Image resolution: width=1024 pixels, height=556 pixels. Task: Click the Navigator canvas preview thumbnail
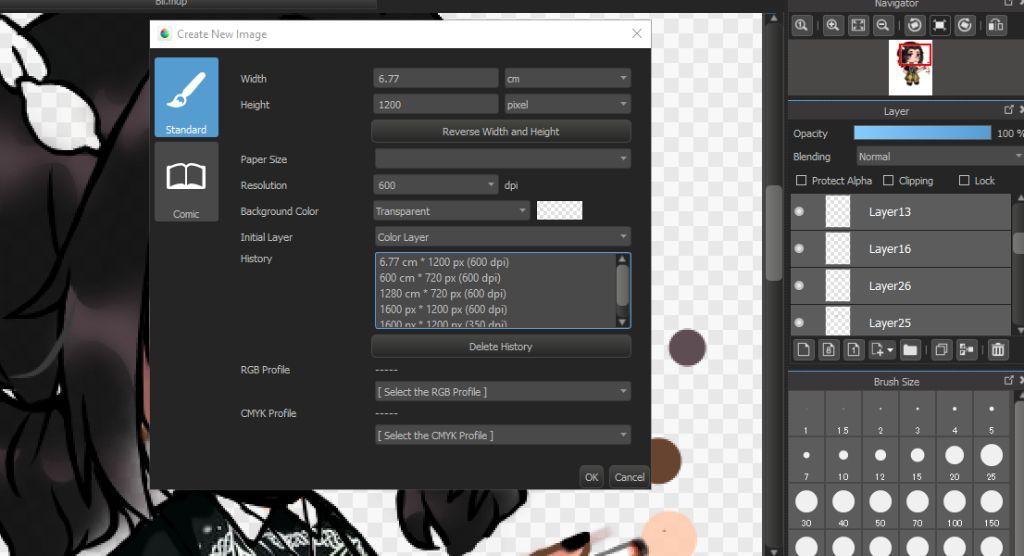pyautogui.click(x=910, y=68)
